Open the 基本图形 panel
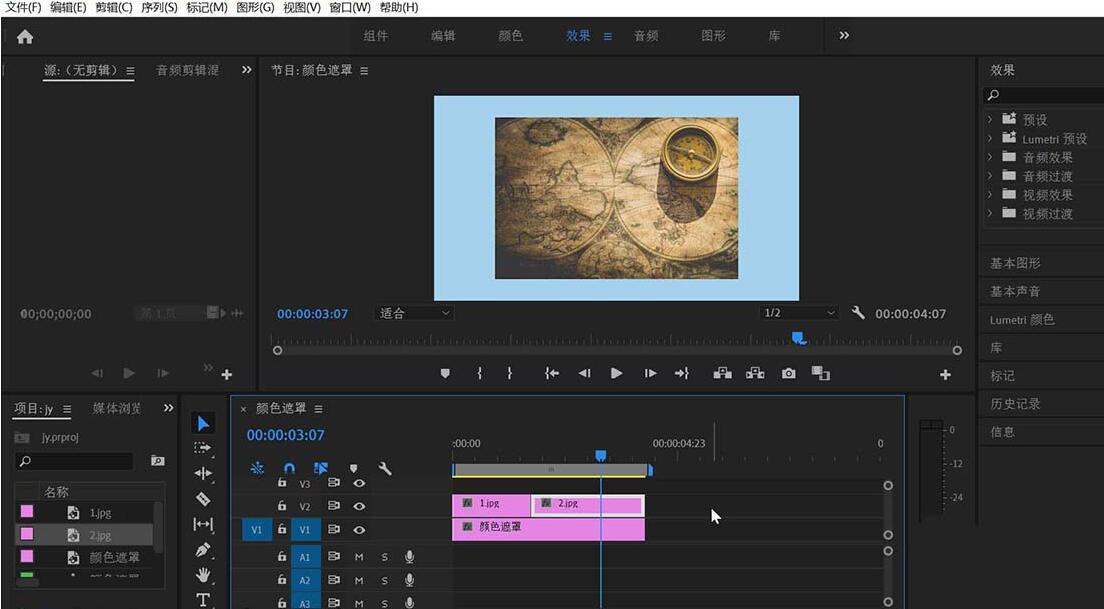1104x609 pixels. 1013,262
